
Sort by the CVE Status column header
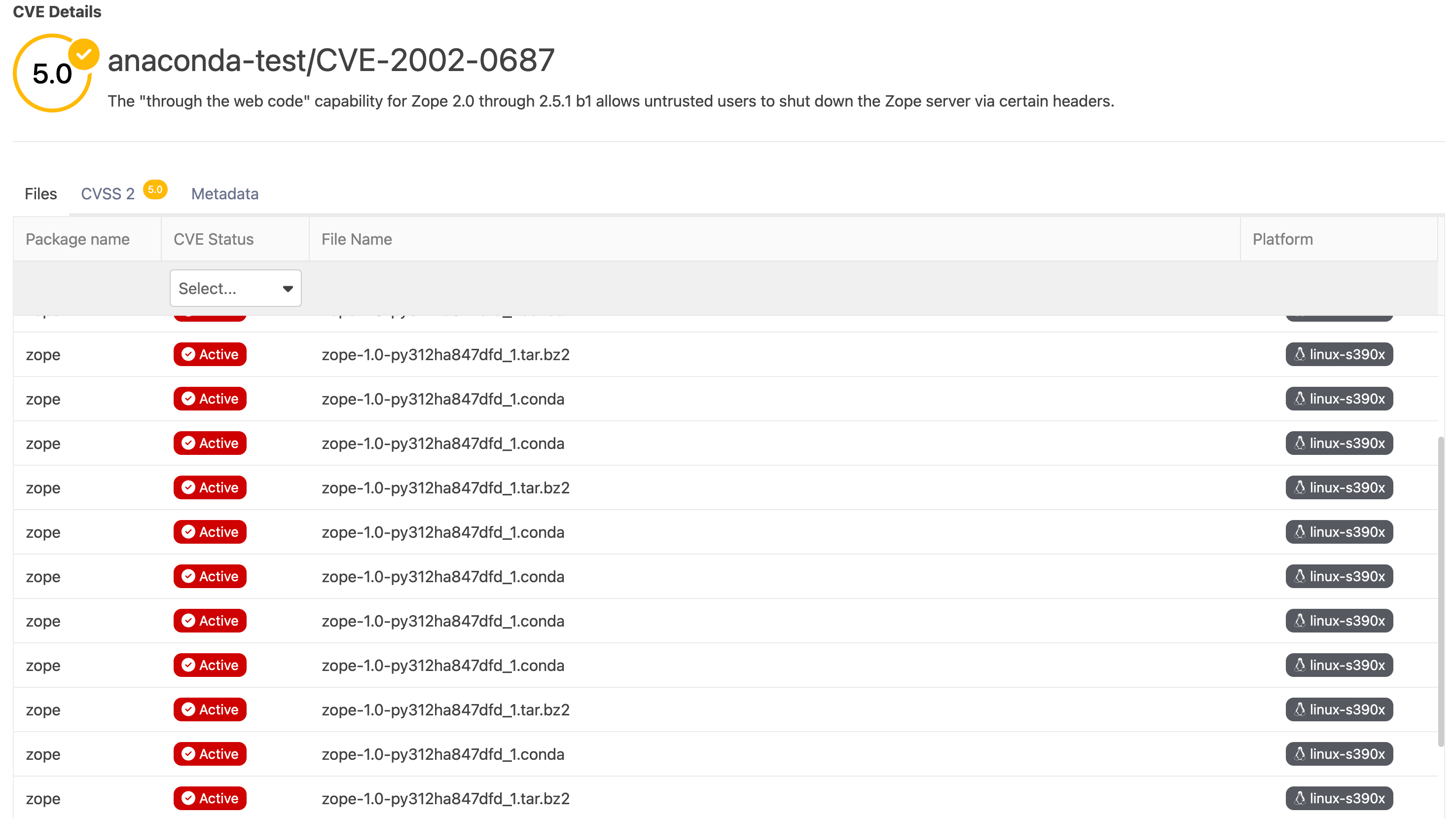(213, 239)
